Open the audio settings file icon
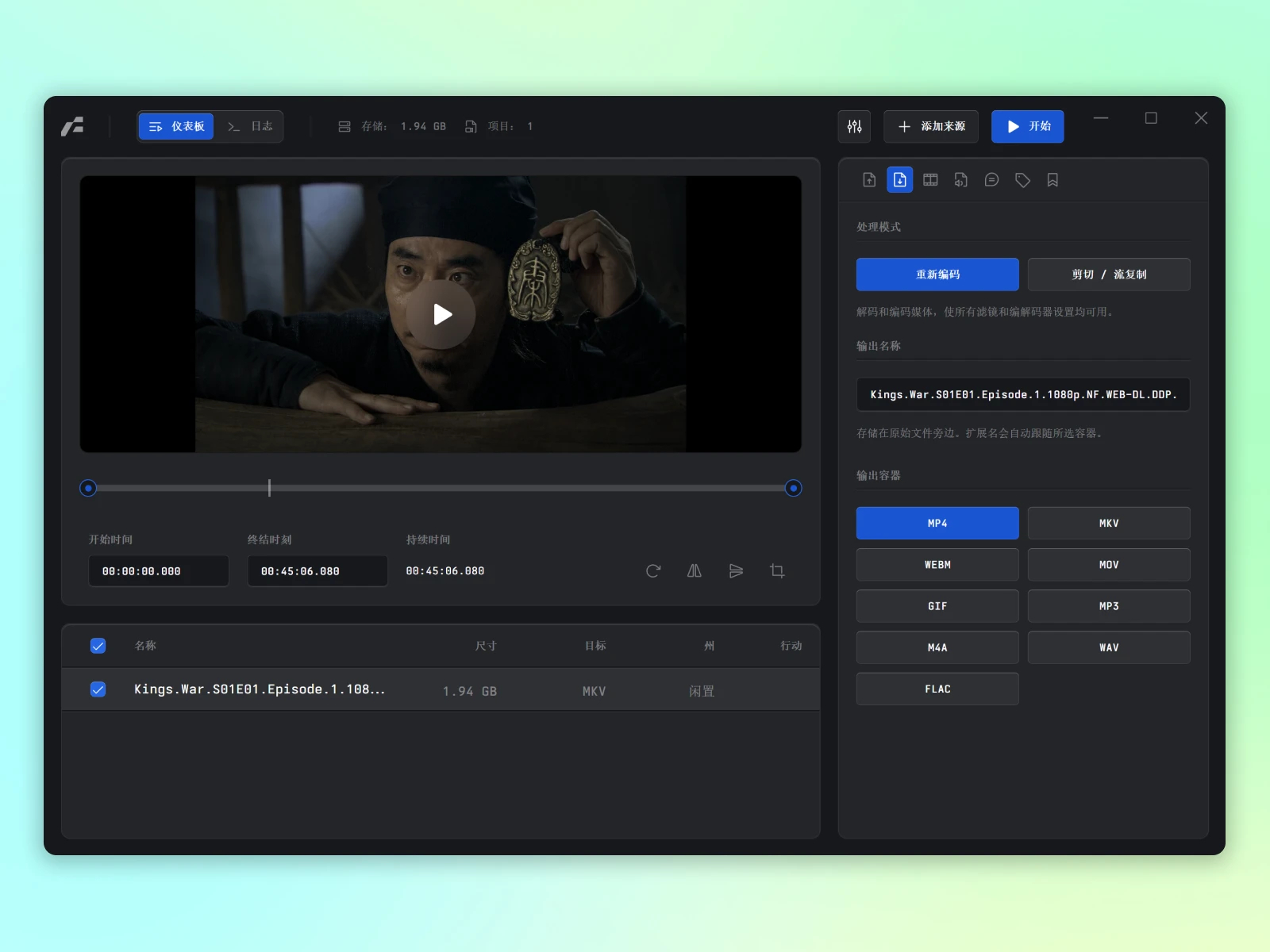Image resolution: width=1270 pixels, height=952 pixels. [x=960, y=180]
